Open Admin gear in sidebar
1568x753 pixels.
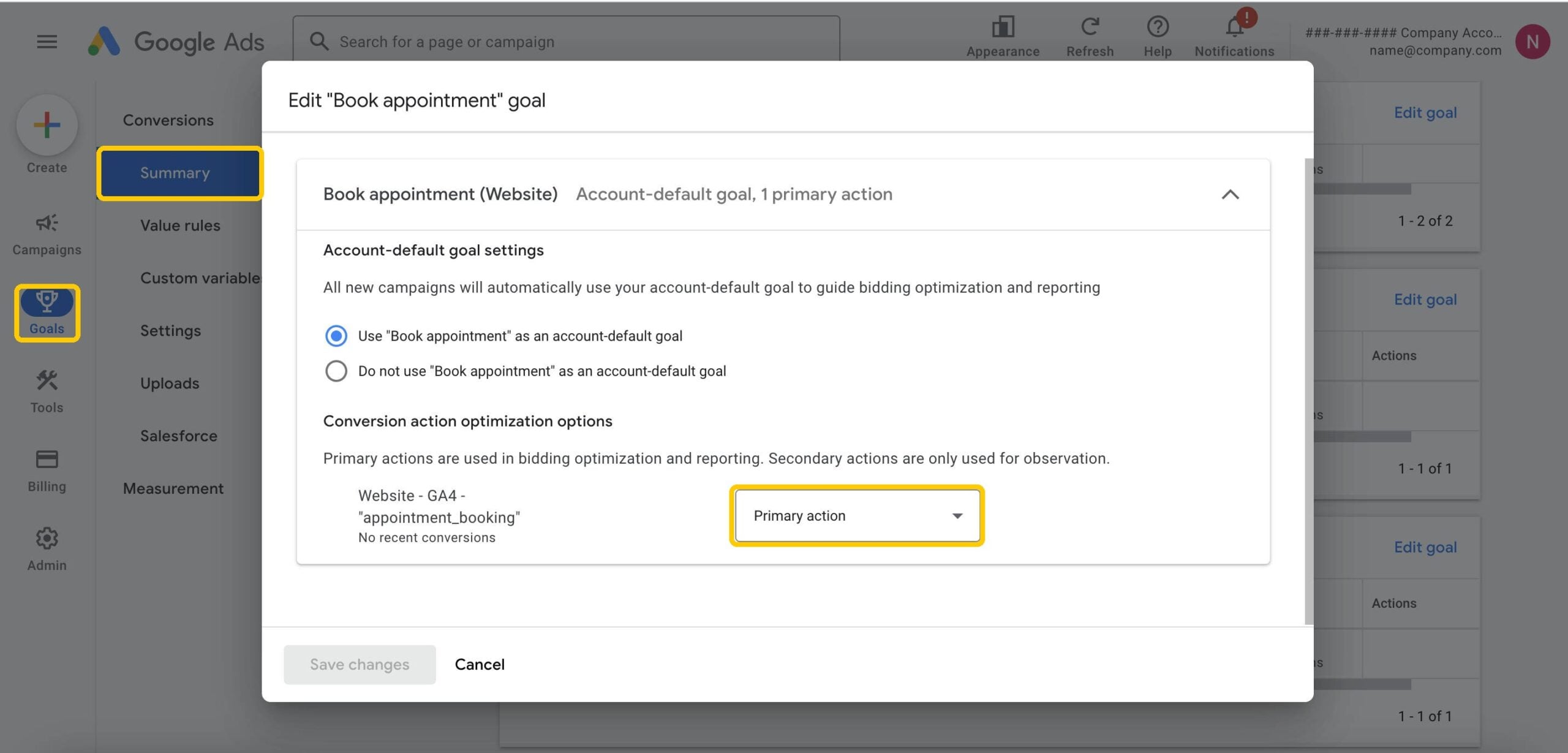point(47,550)
